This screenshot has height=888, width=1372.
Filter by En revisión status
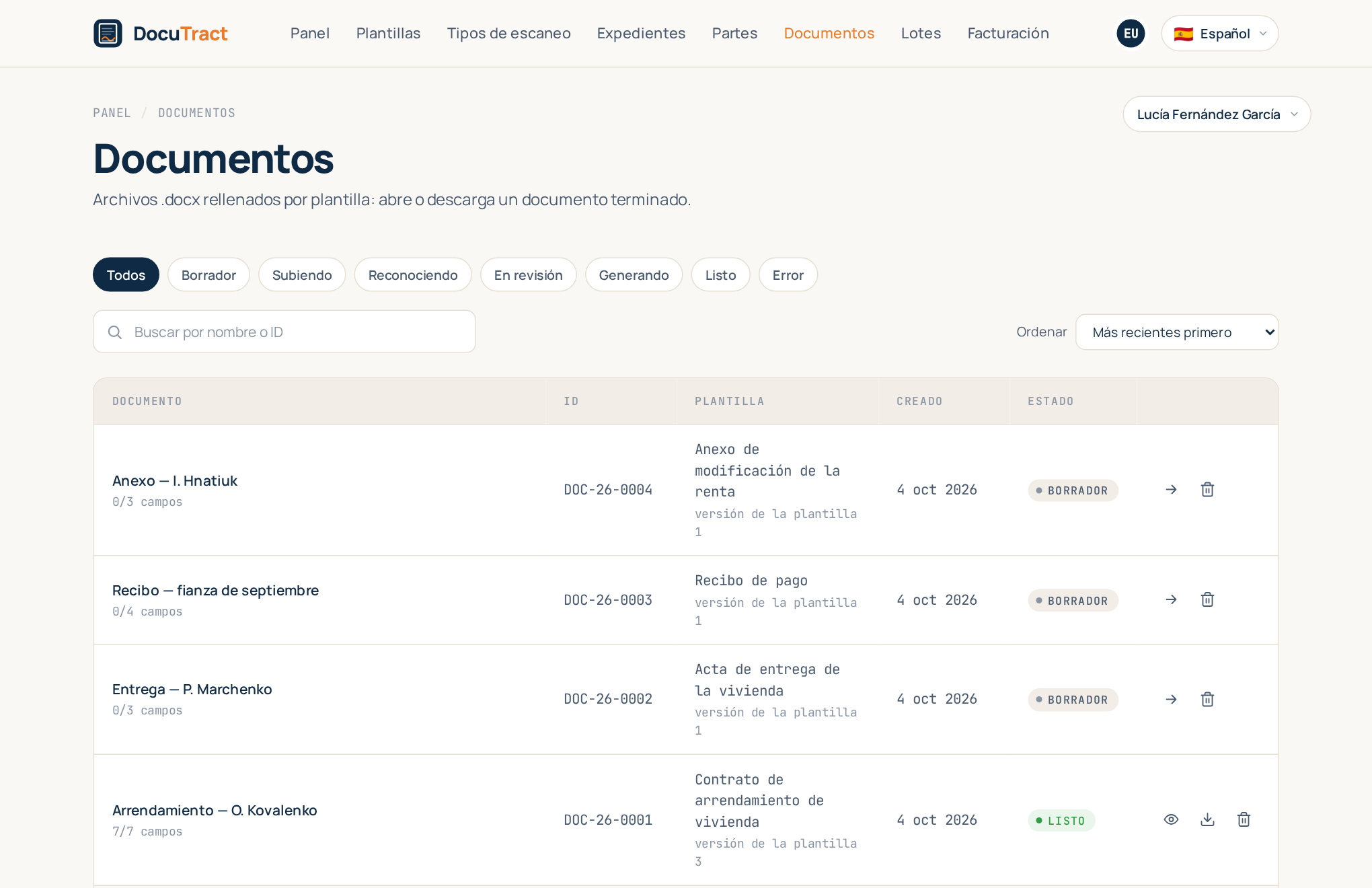coord(528,275)
